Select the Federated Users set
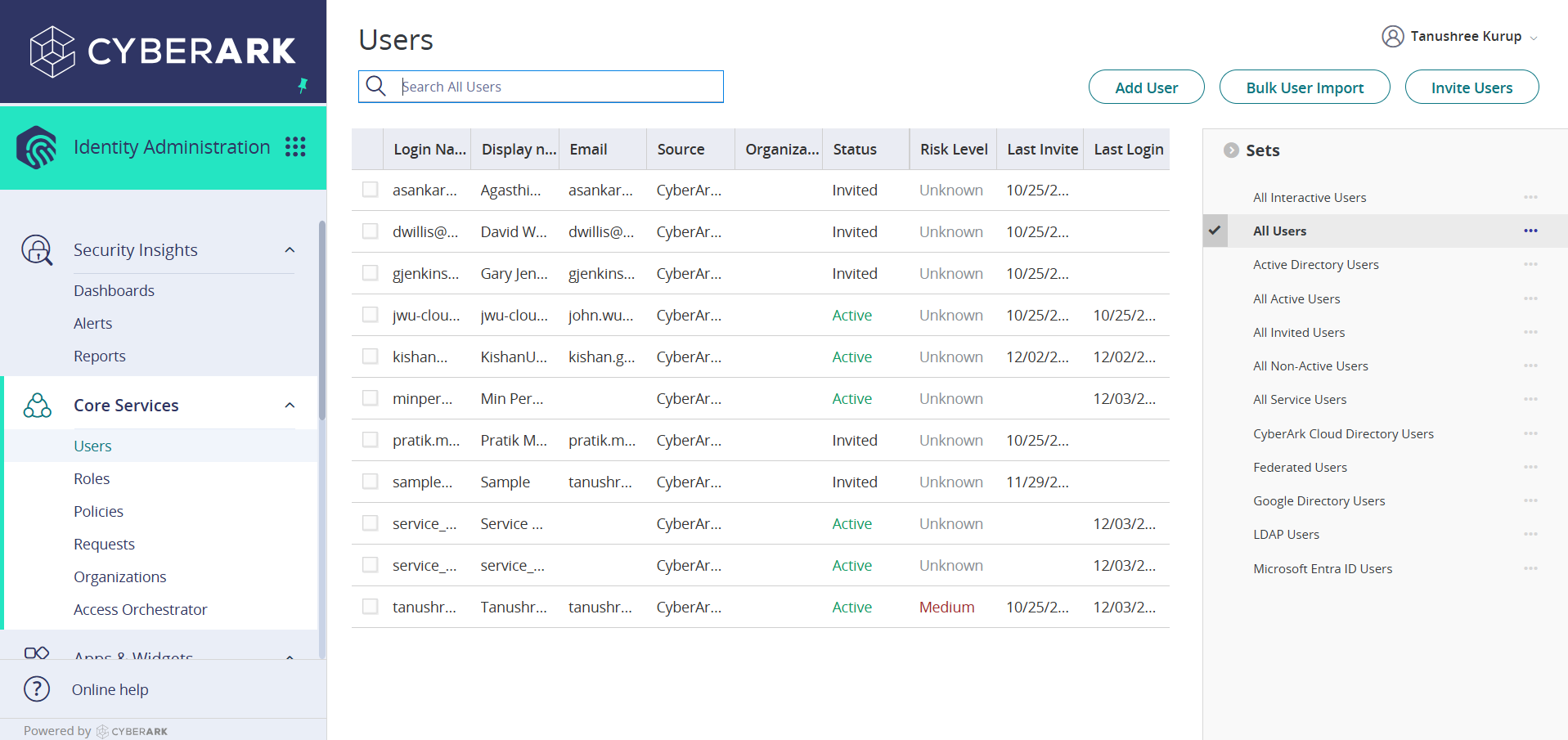Screen dimensions: 1568x740 [x=1300, y=467]
